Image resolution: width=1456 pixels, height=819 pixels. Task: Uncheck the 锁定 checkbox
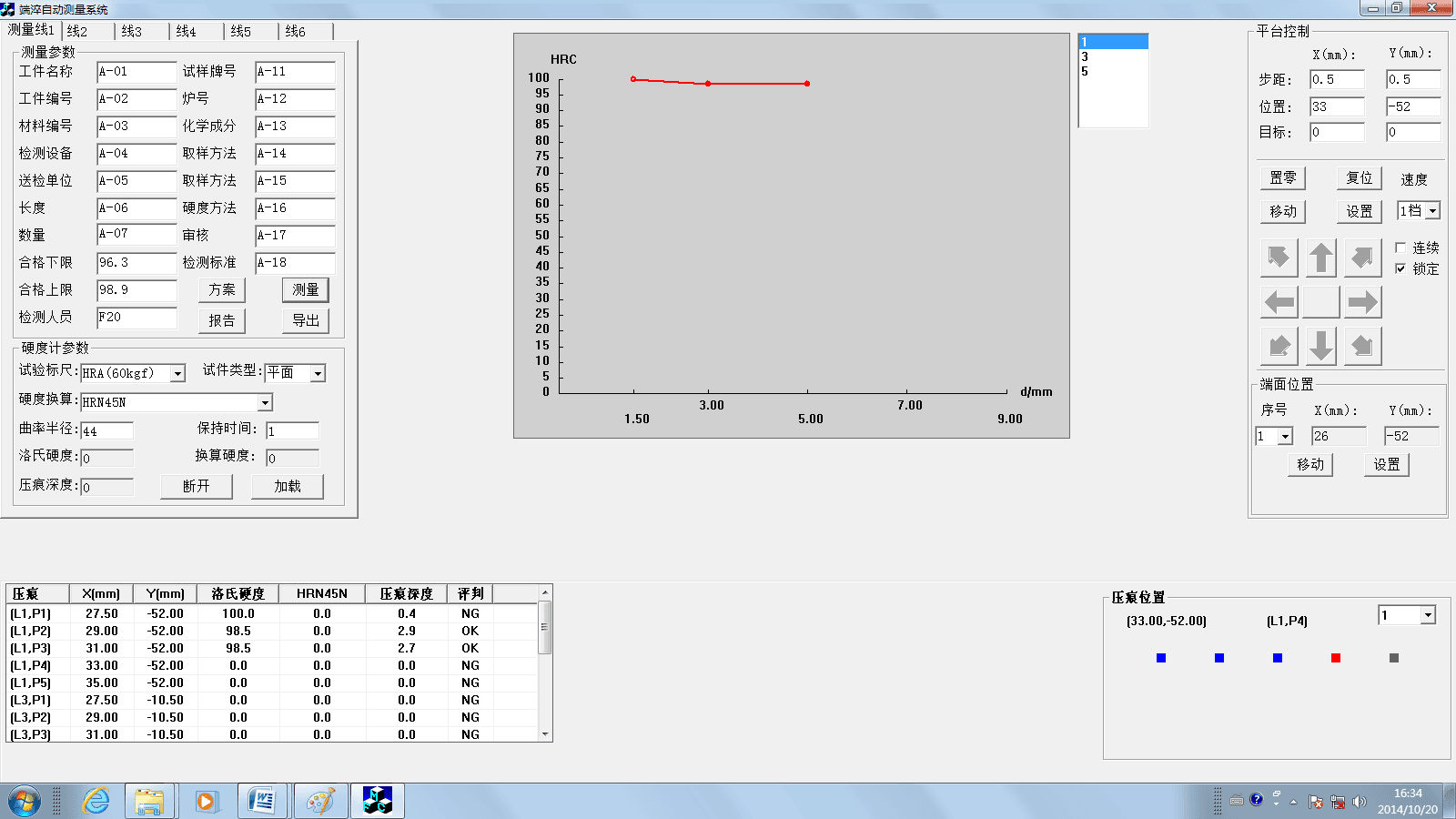click(x=1400, y=268)
